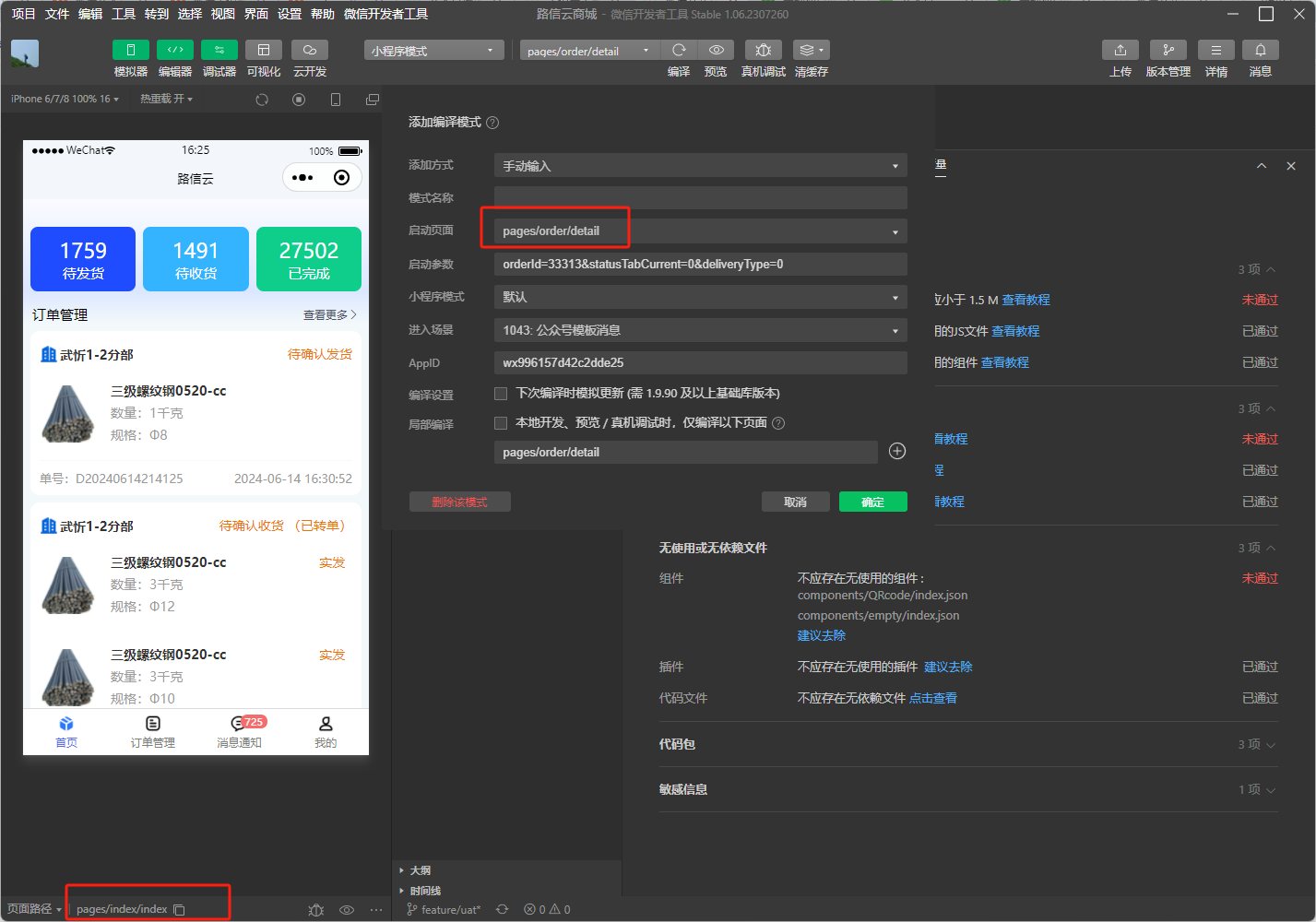The image size is (1316, 922).
Task: Open the 点击查看 link for 代码文件
Action: coord(933,698)
